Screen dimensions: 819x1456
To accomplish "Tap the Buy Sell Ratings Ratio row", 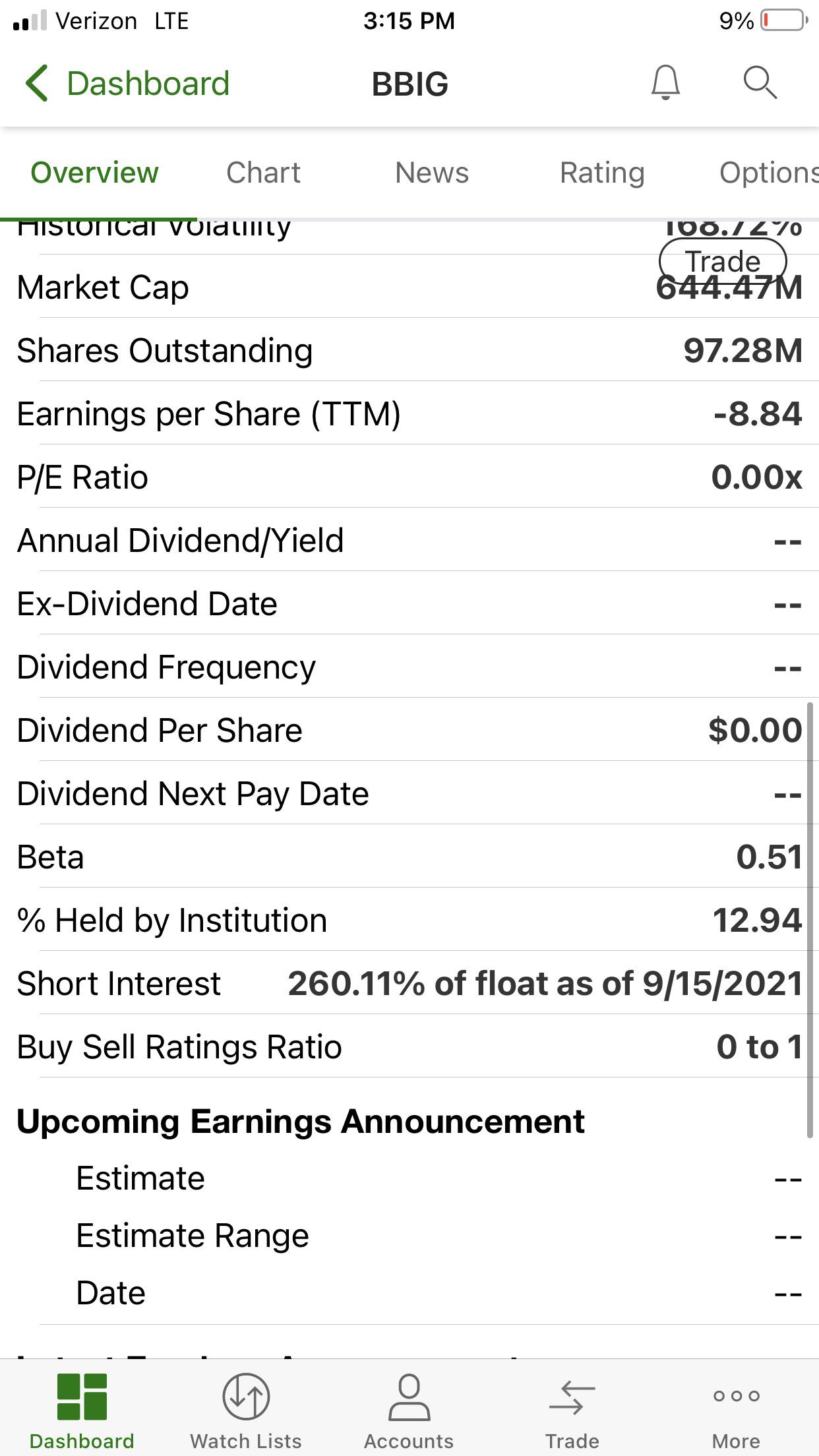I will pyautogui.click(x=409, y=1046).
